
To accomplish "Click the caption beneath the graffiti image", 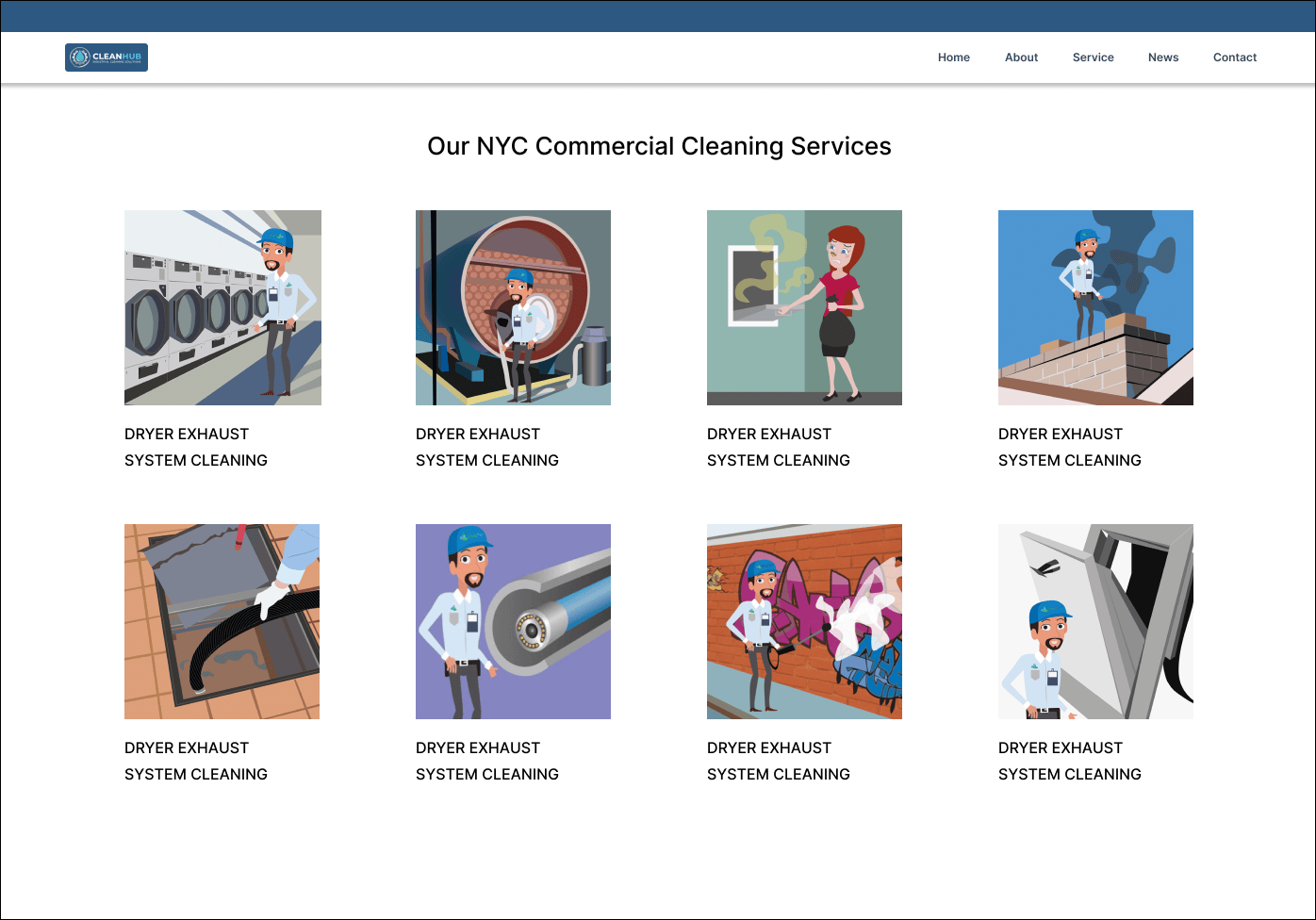I will [779, 761].
